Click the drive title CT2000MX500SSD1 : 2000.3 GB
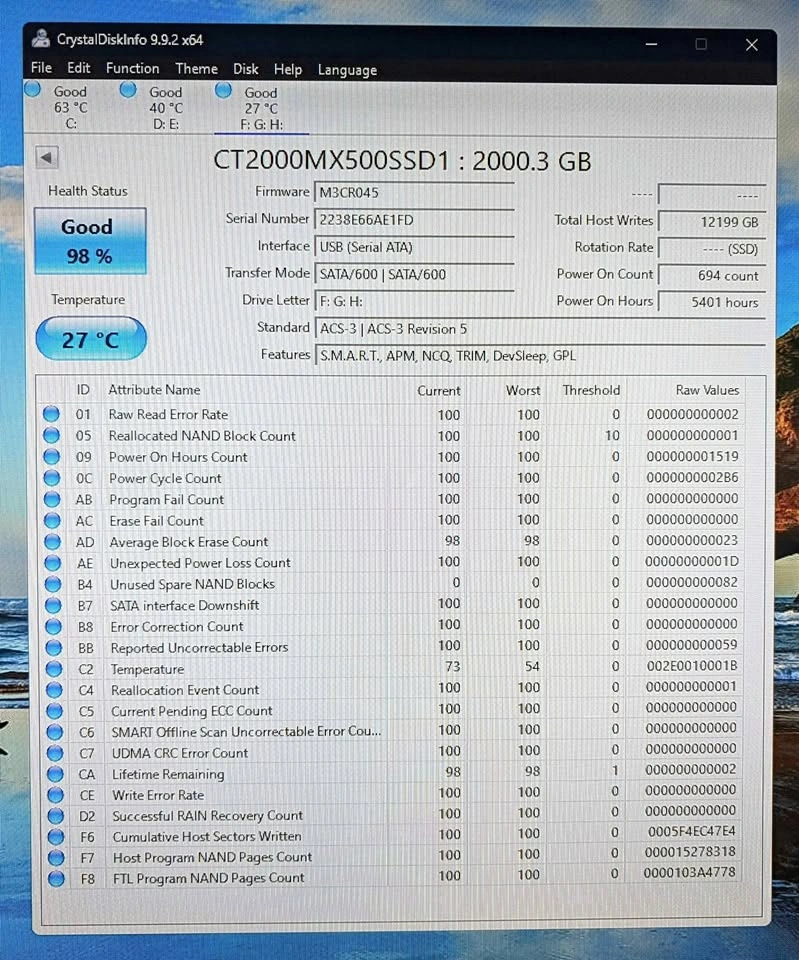Screen dimensions: 799x960 coord(402,161)
